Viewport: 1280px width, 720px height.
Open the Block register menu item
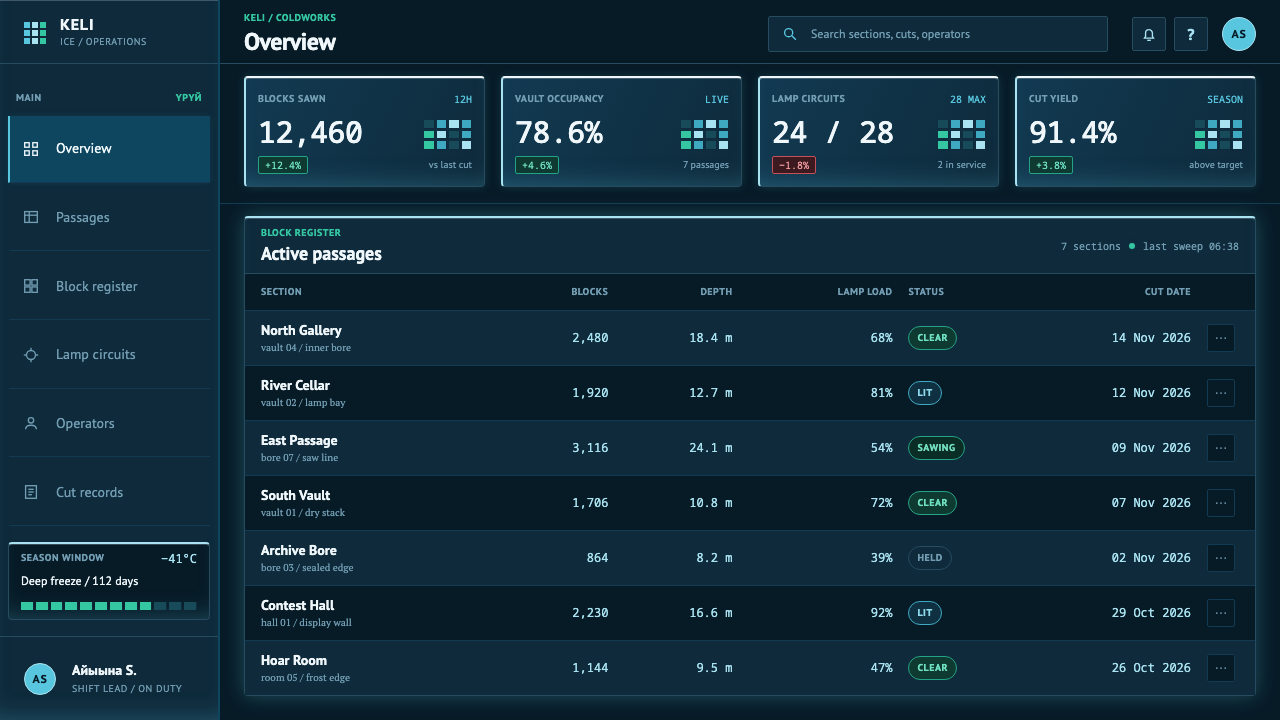[x=109, y=286]
